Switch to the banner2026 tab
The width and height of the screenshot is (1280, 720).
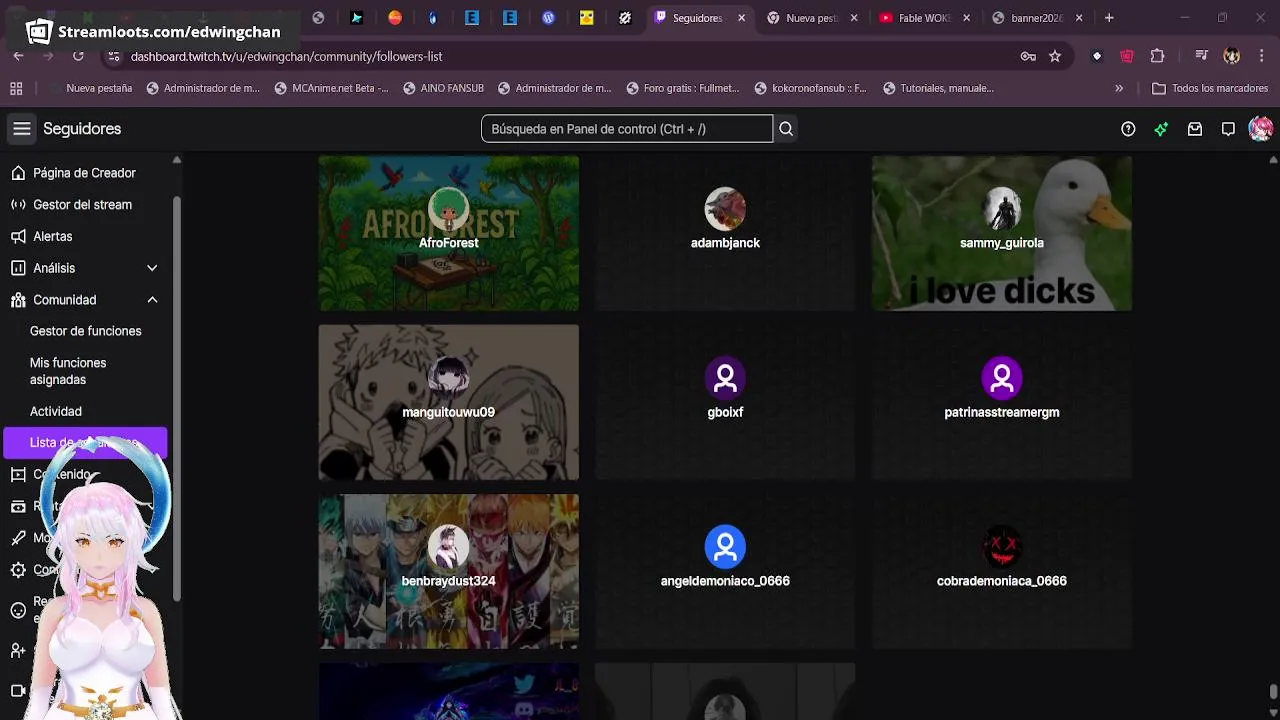pyautogui.click(x=1036, y=18)
